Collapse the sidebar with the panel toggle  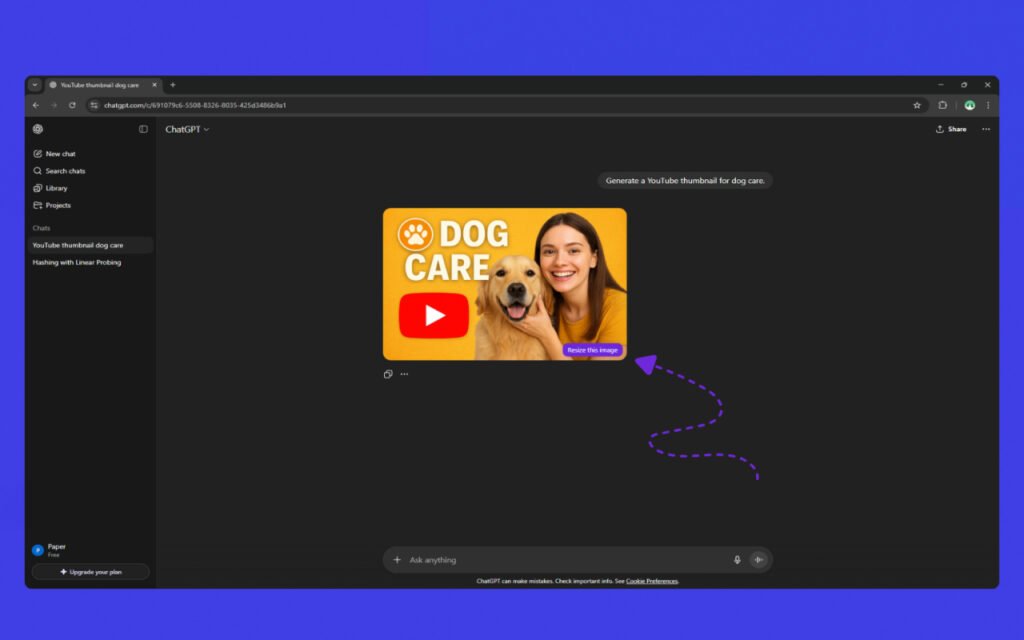point(143,129)
